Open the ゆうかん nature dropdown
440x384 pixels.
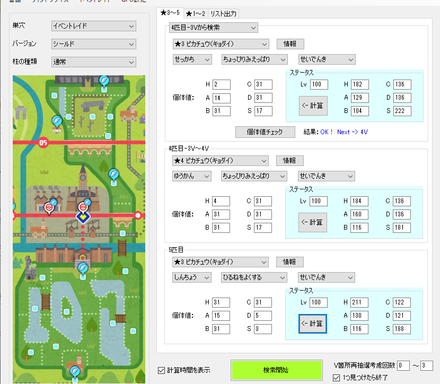click(x=192, y=176)
